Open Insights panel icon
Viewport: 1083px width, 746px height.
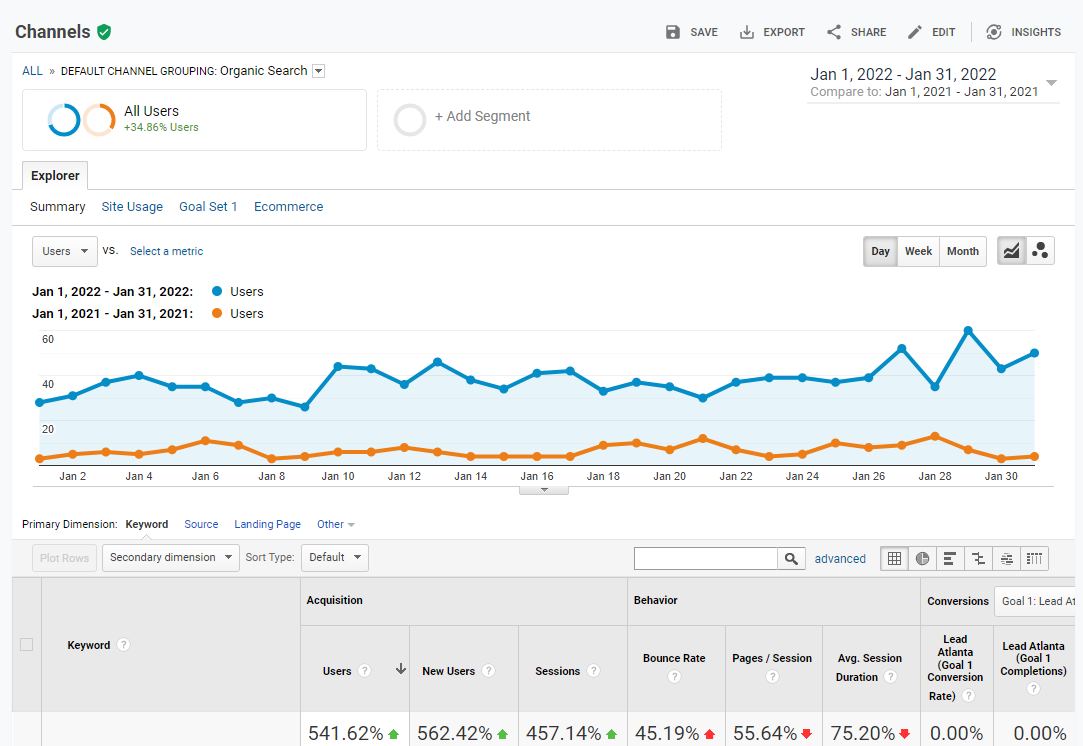coord(994,32)
